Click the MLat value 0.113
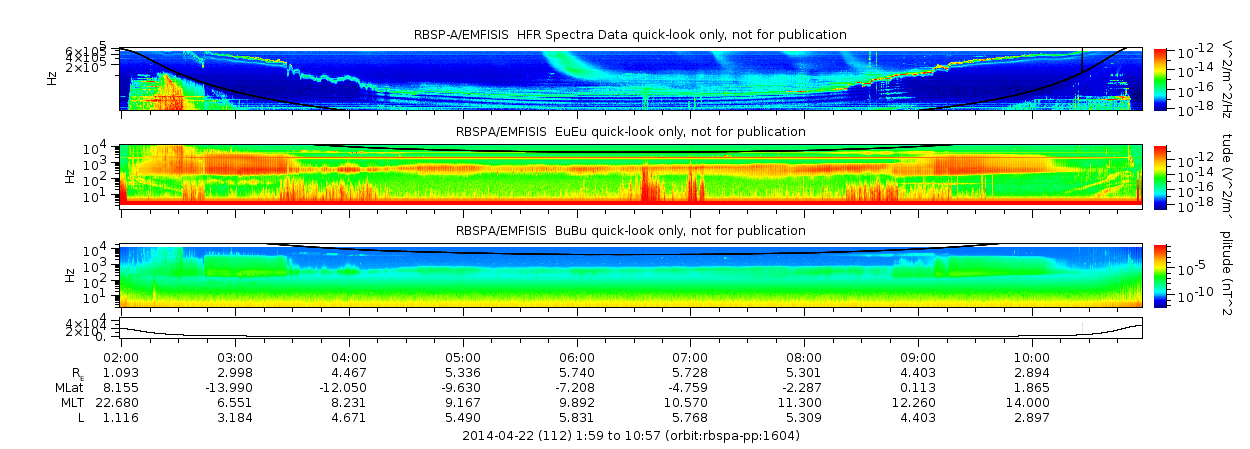 tap(919, 387)
